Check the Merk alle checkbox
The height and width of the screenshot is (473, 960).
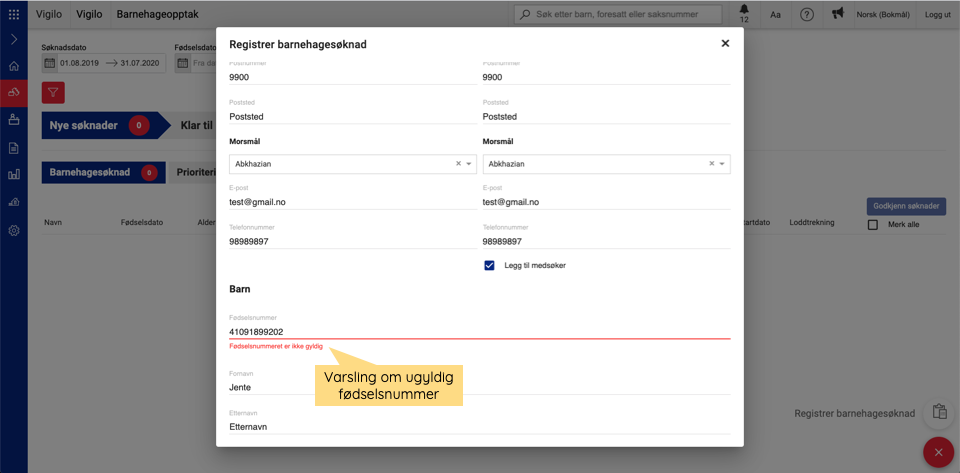click(873, 225)
